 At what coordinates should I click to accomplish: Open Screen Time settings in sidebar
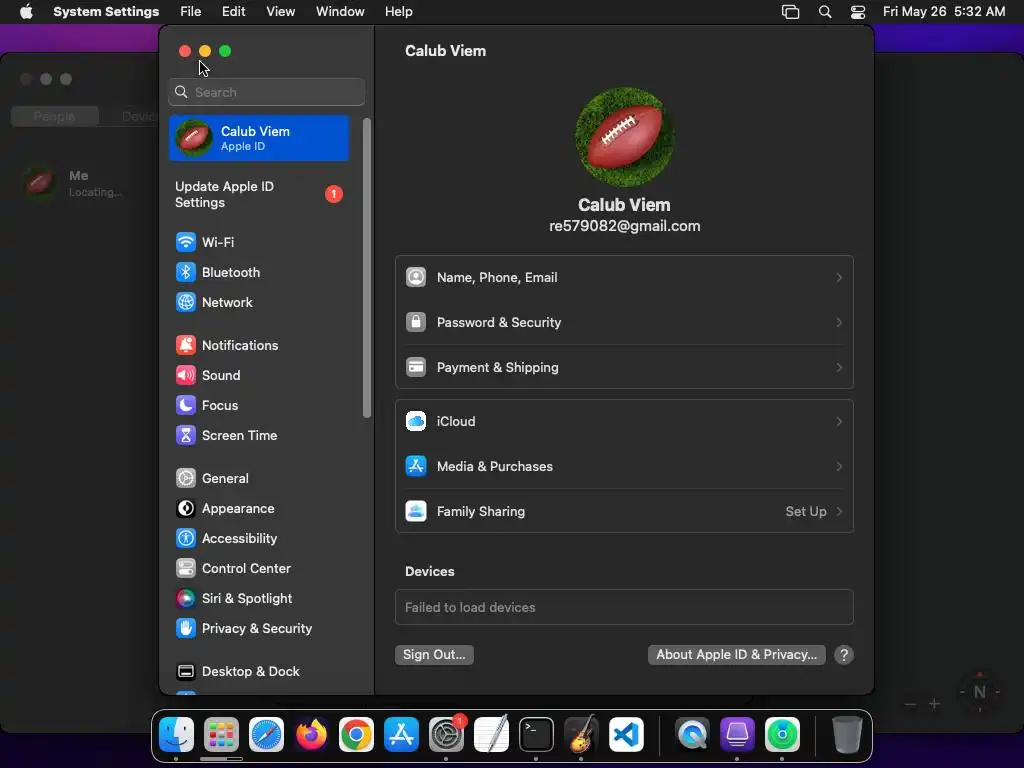click(x=259, y=436)
